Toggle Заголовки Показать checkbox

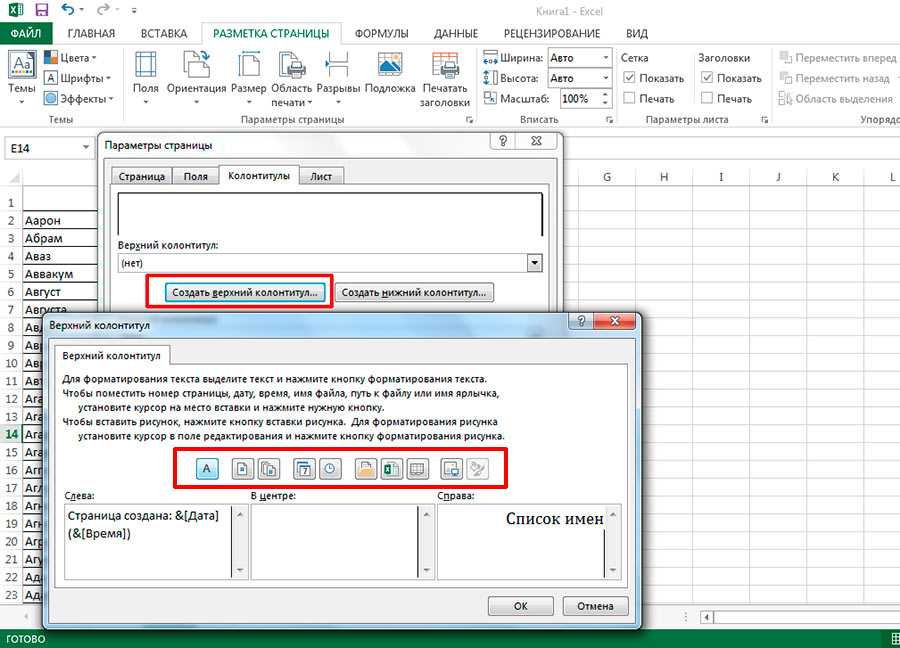(707, 78)
